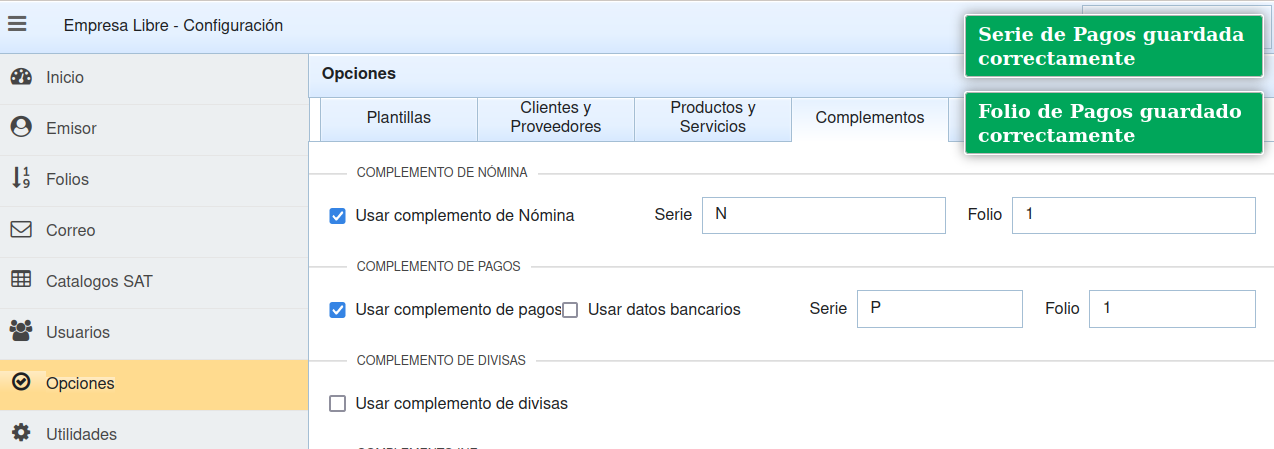Click the Pagos Folio input field
The width and height of the screenshot is (1274, 449).
tap(1171, 309)
